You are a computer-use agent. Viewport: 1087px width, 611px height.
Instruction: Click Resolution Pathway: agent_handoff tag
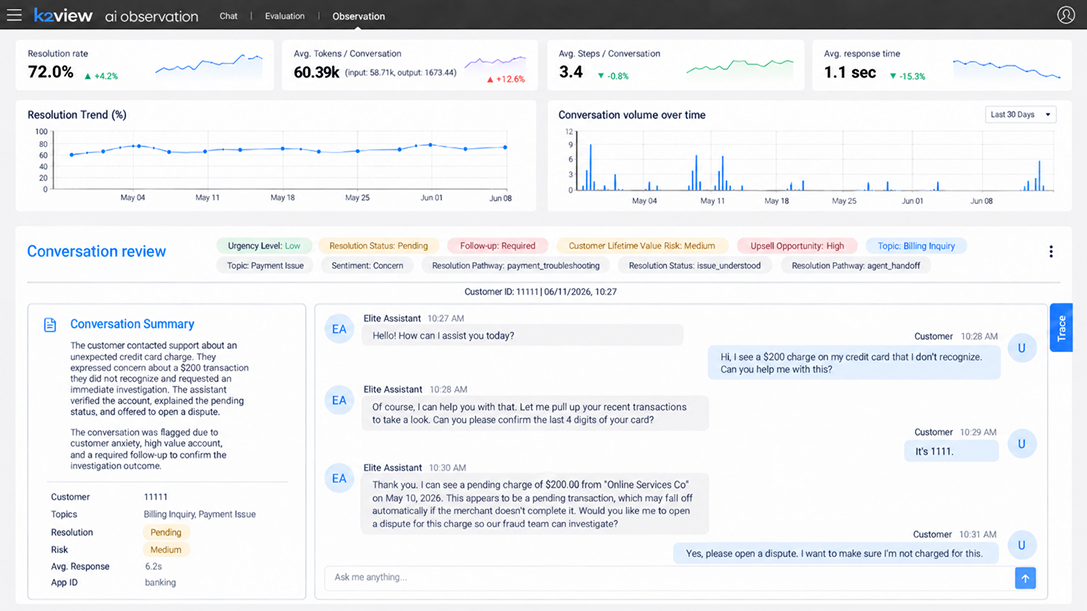(x=855, y=266)
